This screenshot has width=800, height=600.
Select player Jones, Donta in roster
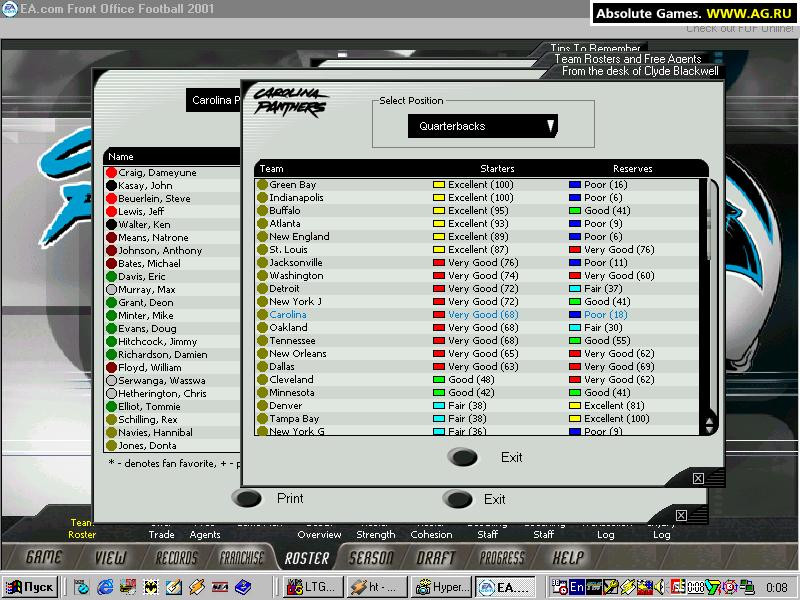coord(147,445)
